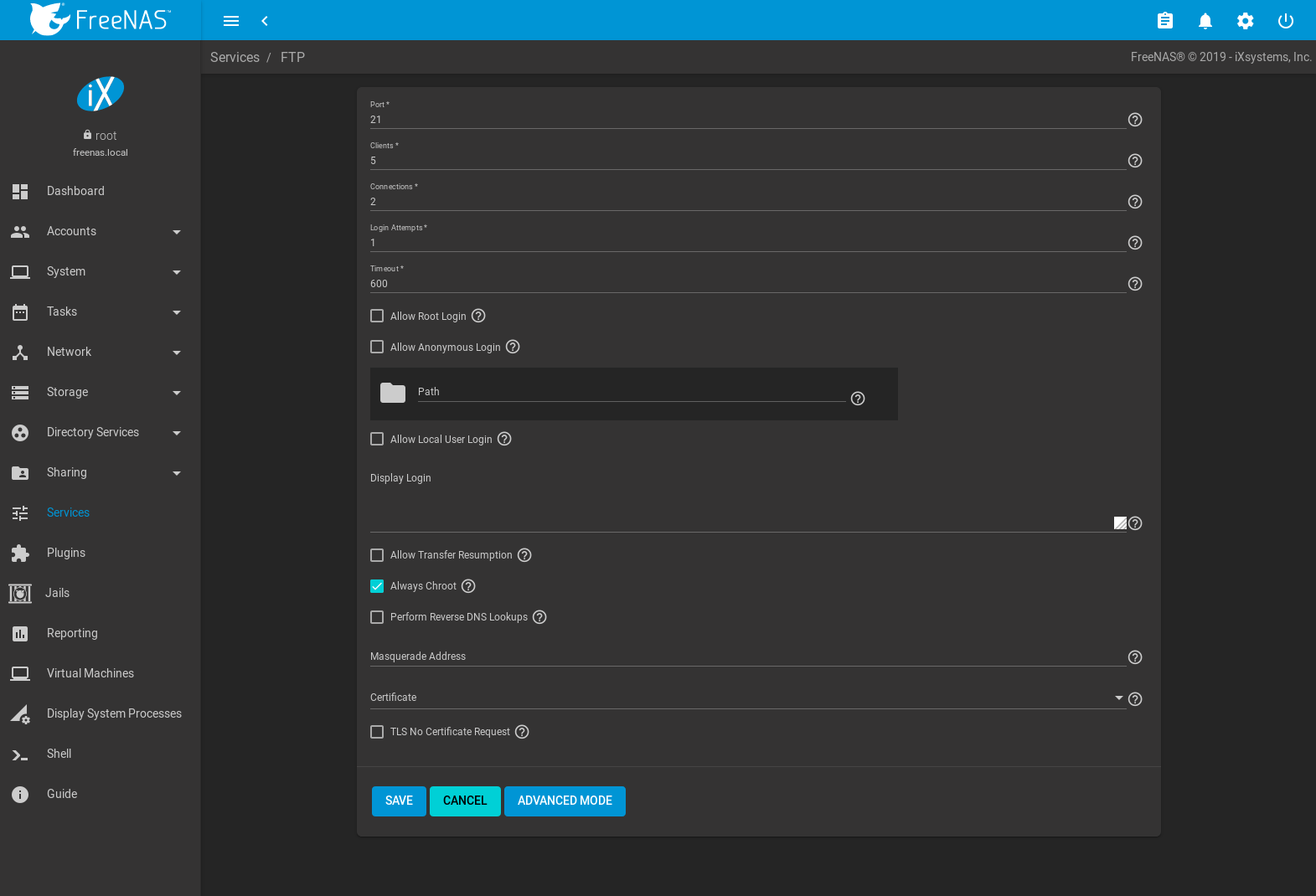Open the alerts bell icon

1205,21
